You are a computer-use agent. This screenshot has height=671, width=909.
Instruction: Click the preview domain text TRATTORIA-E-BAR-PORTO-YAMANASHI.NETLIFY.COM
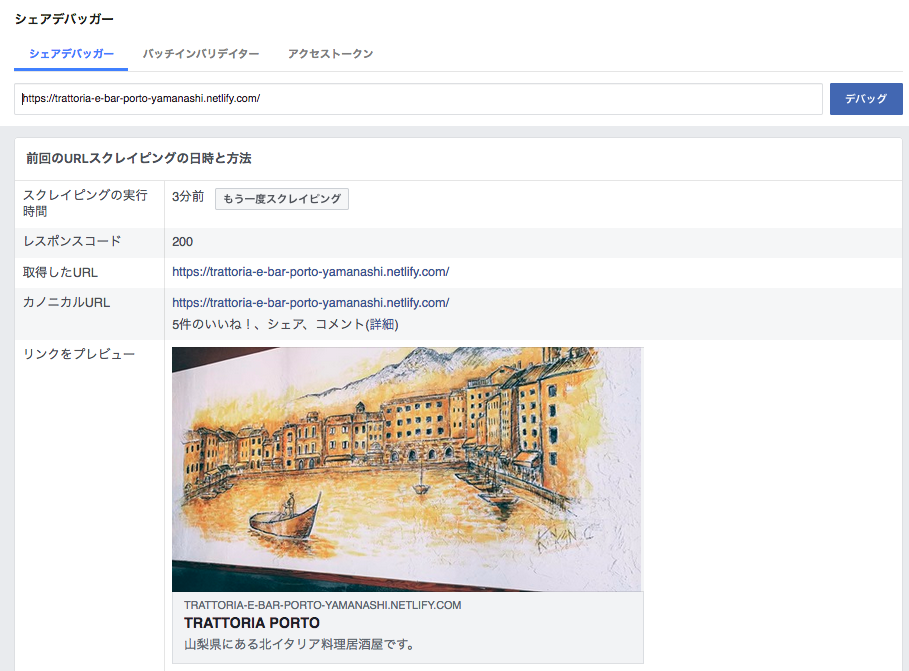coord(322,605)
